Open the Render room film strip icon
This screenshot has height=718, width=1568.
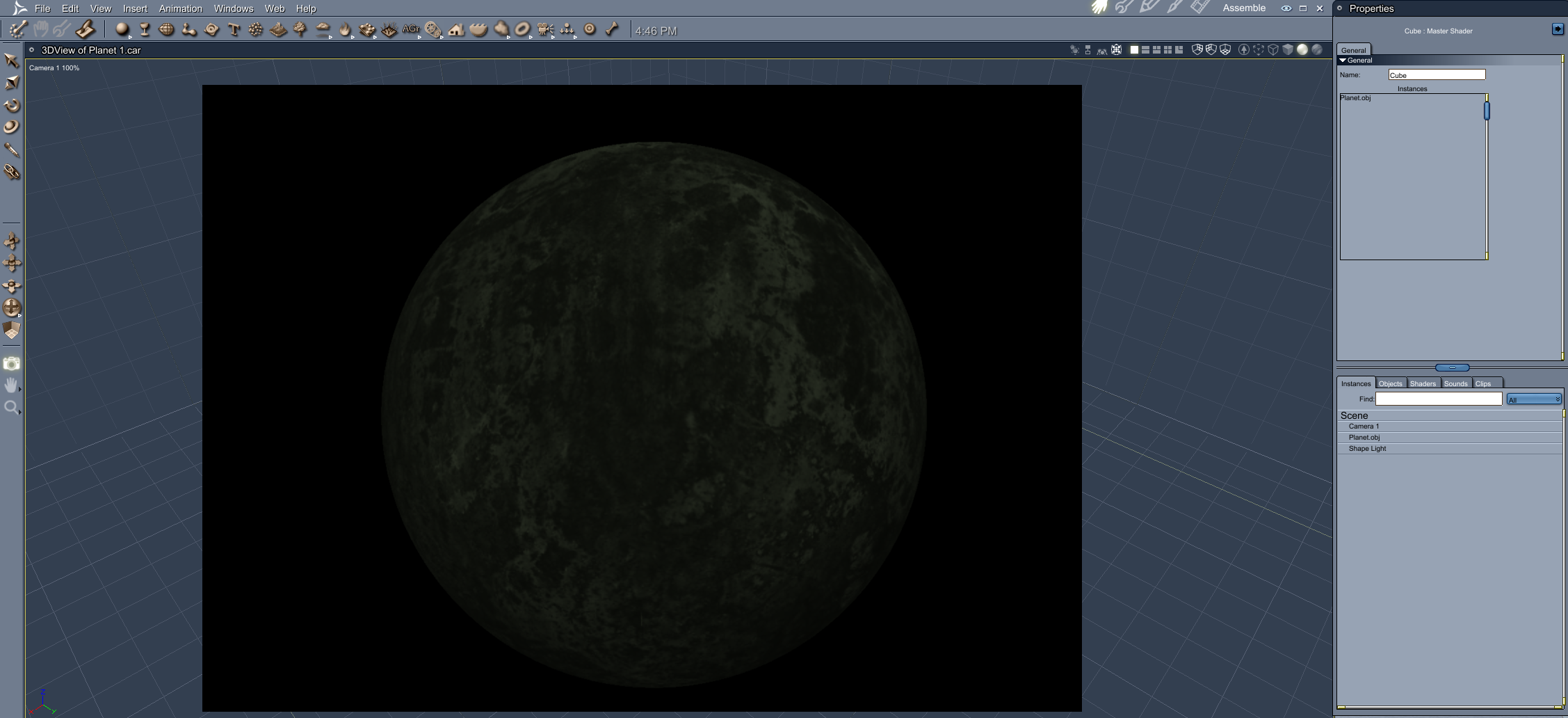tap(1199, 7)
